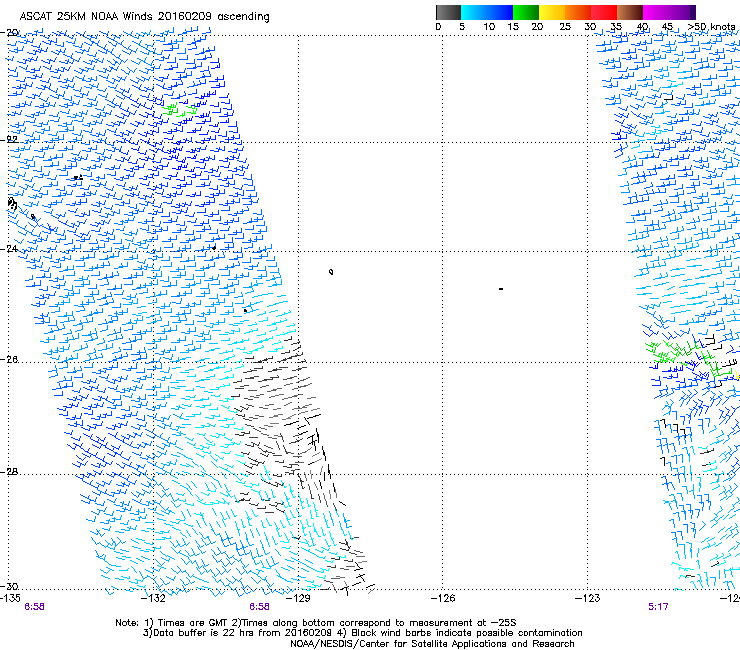Click the green segment of the wind speed legend

pyautogui.click(x=526, y=12)
